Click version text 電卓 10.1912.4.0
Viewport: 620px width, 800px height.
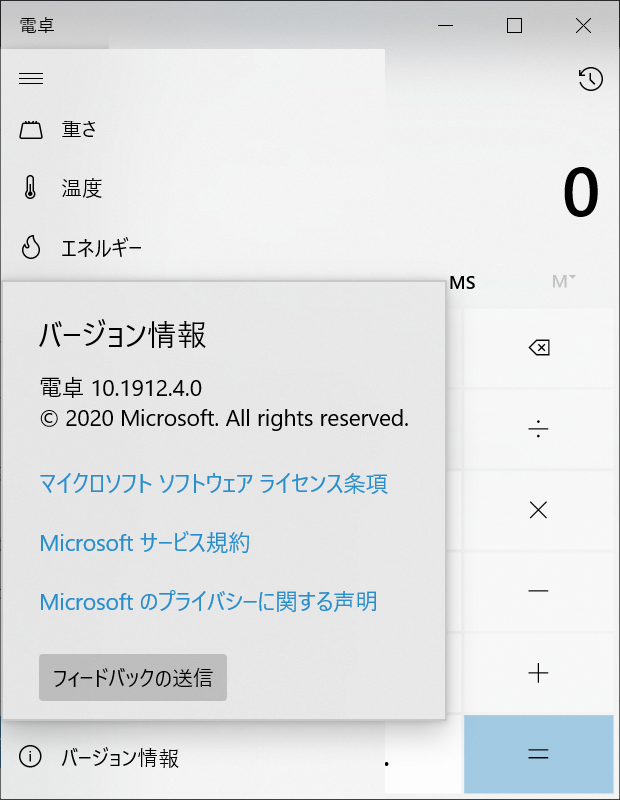[121, 388]
